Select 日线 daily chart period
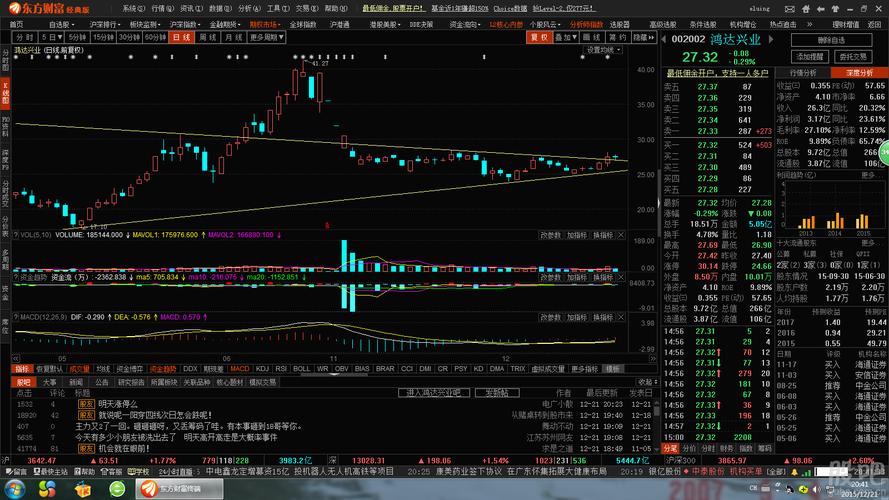The height and width of the screenshot is (500, 889). coord(181,37)
